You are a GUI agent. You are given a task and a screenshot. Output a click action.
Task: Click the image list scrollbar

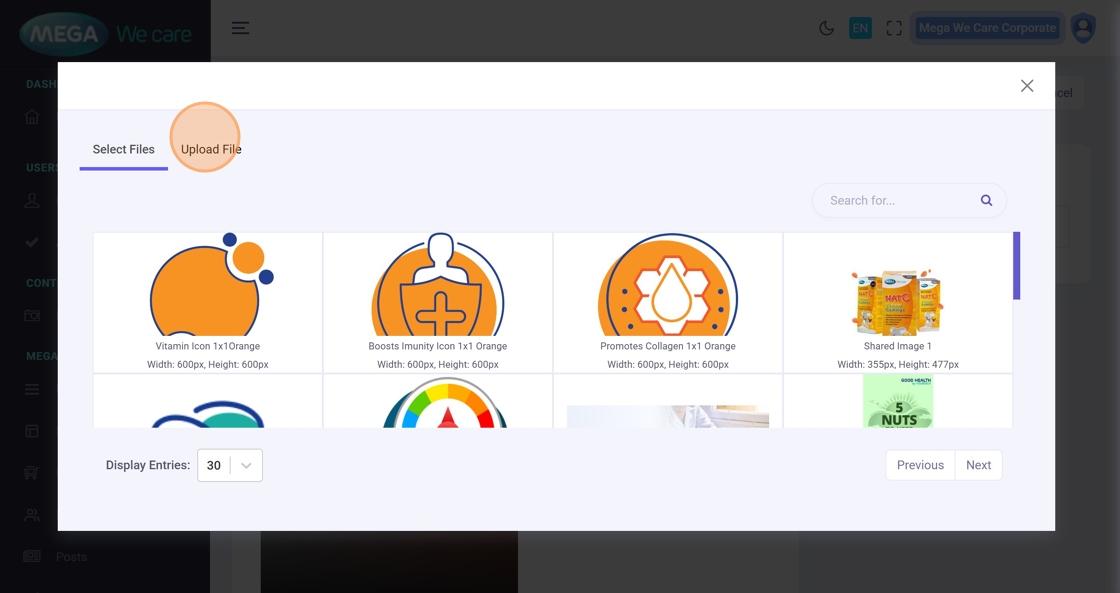(x=1016, y=266)
